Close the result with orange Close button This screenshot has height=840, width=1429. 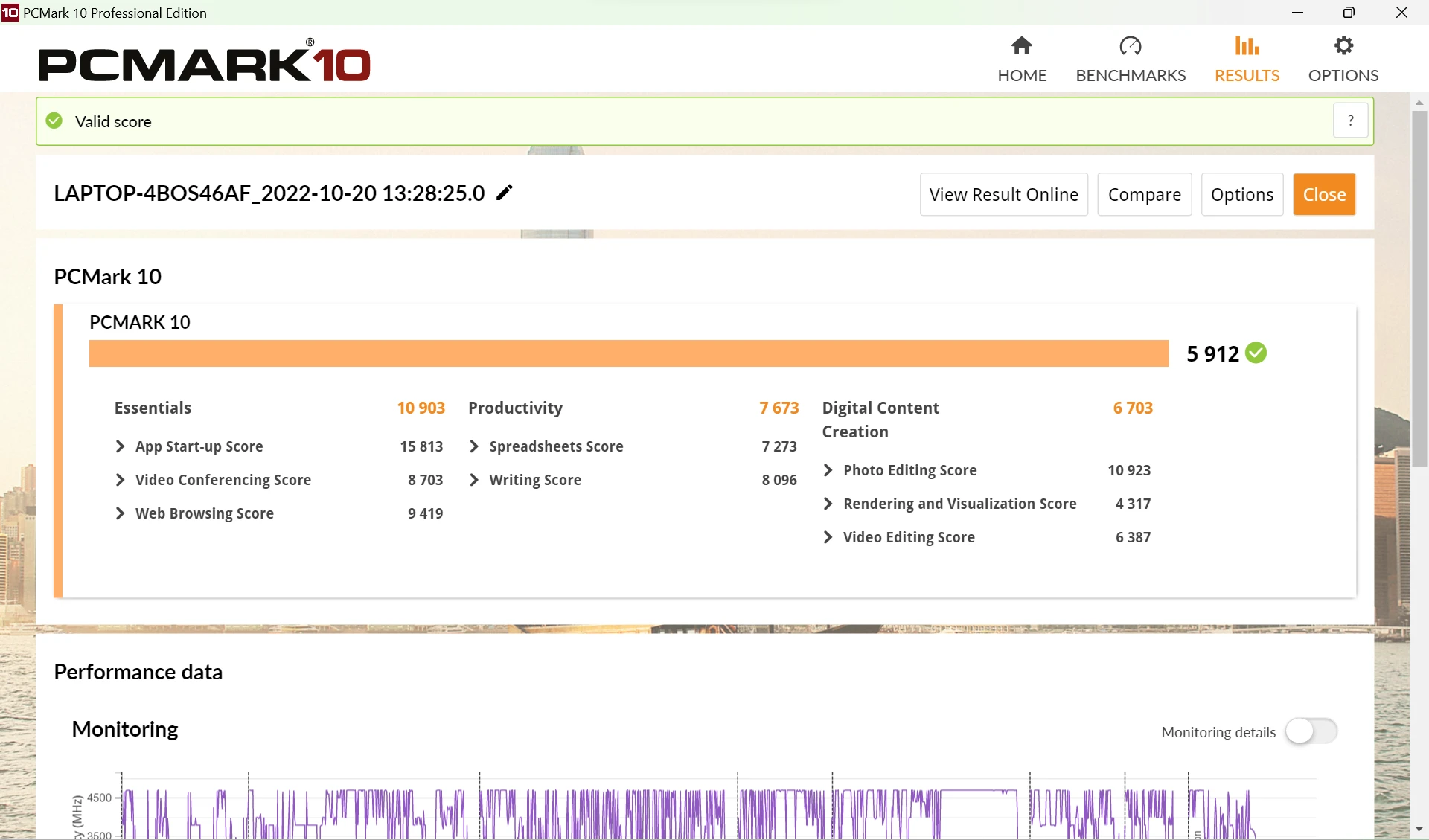(x=1324, y=194)
